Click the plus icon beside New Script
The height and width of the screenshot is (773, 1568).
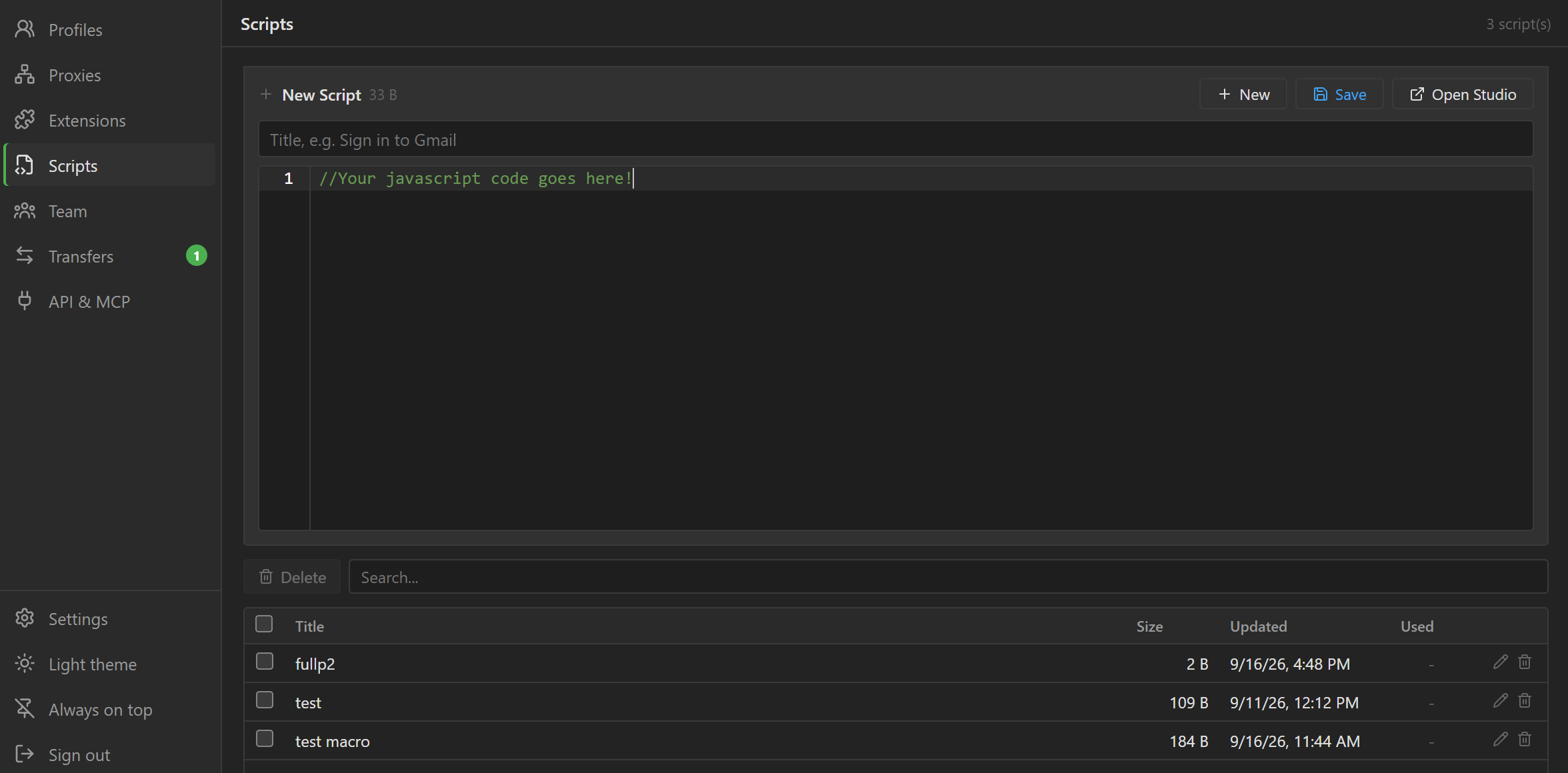266,95
